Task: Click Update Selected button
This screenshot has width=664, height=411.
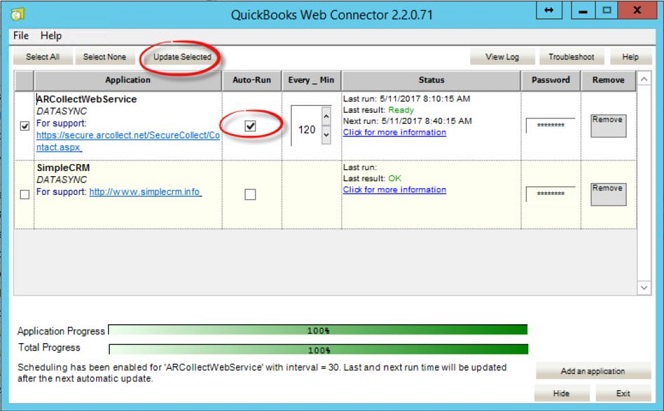Action: [x=182, y=57]
